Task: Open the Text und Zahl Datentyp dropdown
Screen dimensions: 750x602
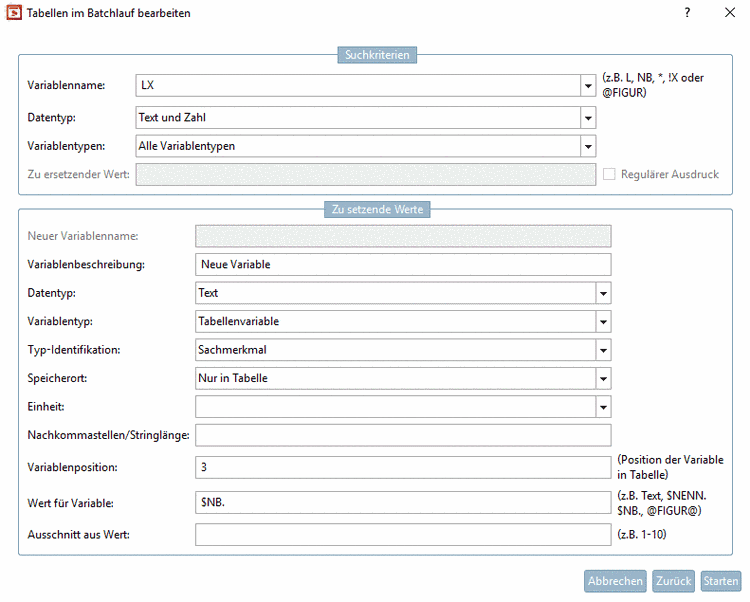Action: [588, 118]
